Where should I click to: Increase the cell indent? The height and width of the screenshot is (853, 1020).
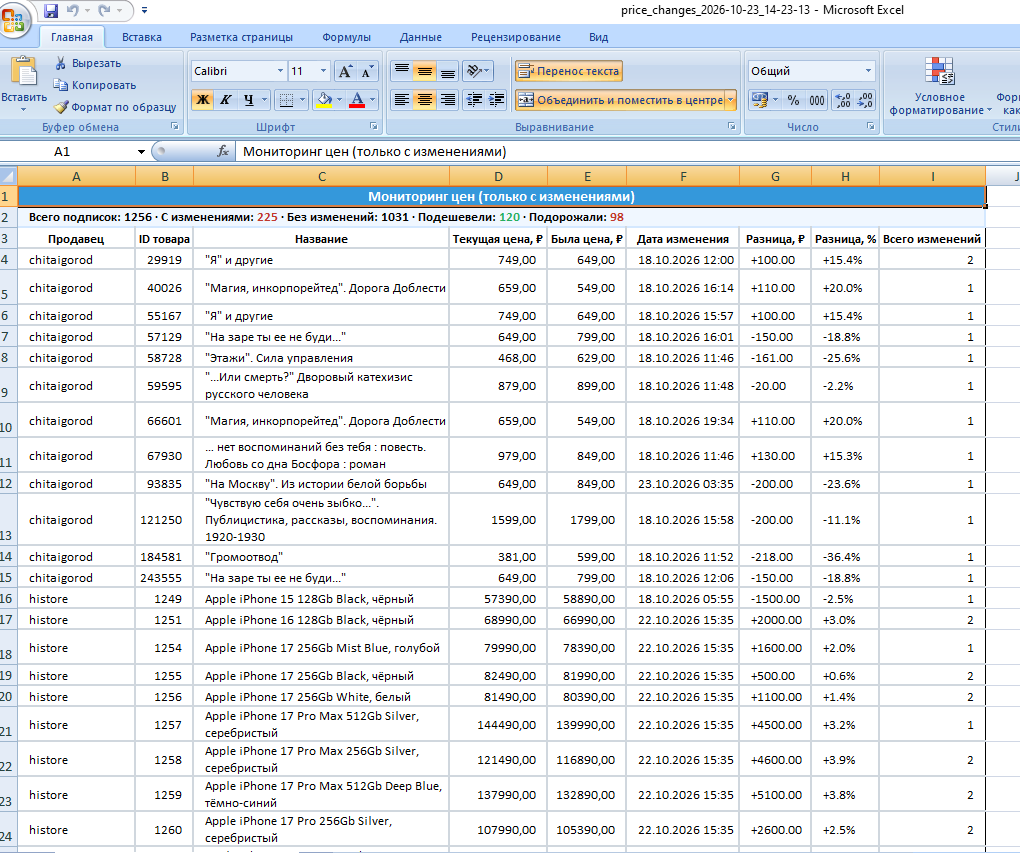tap(496, 100)
